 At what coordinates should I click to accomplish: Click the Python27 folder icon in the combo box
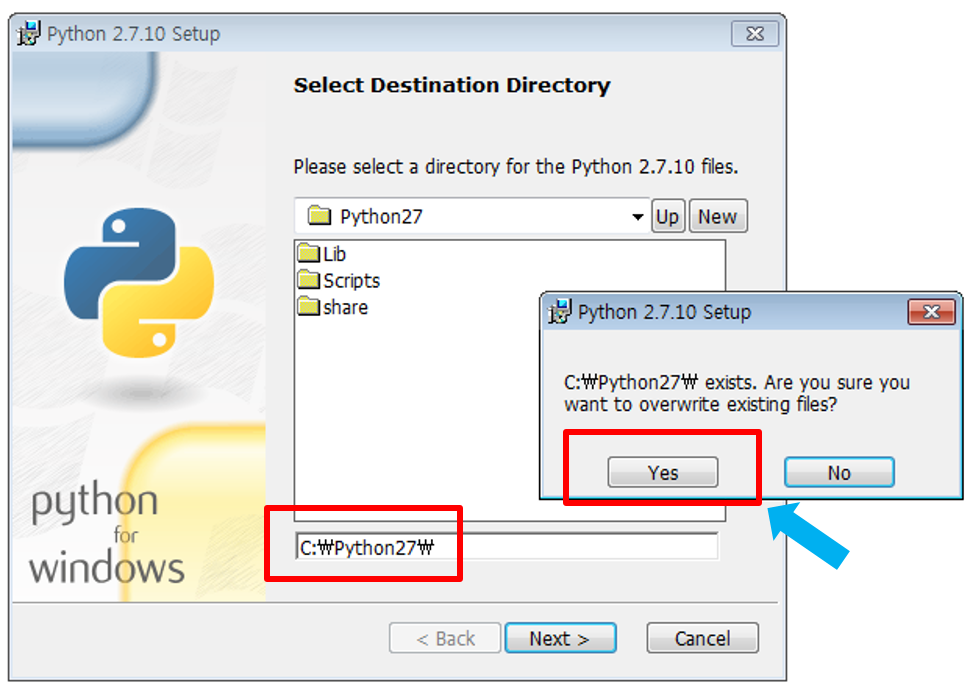tap(319, 216)
